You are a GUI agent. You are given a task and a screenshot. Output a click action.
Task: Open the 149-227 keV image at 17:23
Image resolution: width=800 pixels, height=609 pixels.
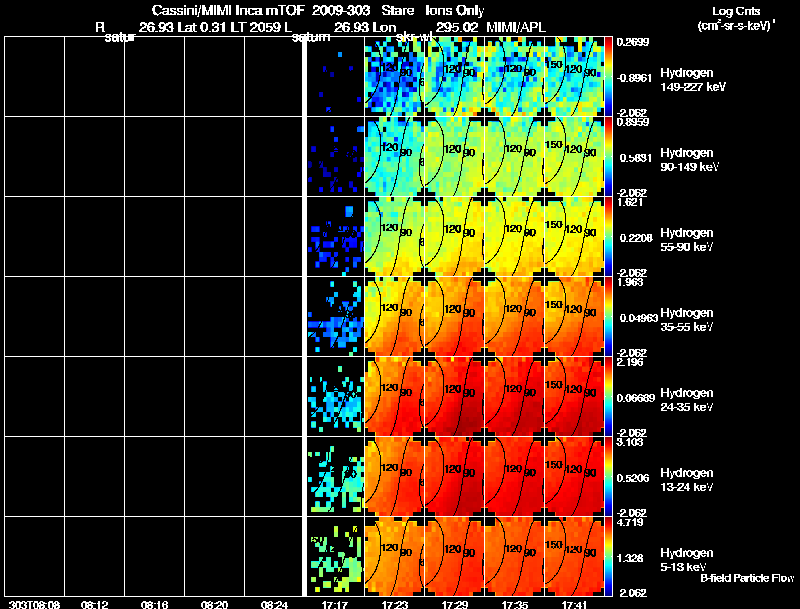[394, 77]
